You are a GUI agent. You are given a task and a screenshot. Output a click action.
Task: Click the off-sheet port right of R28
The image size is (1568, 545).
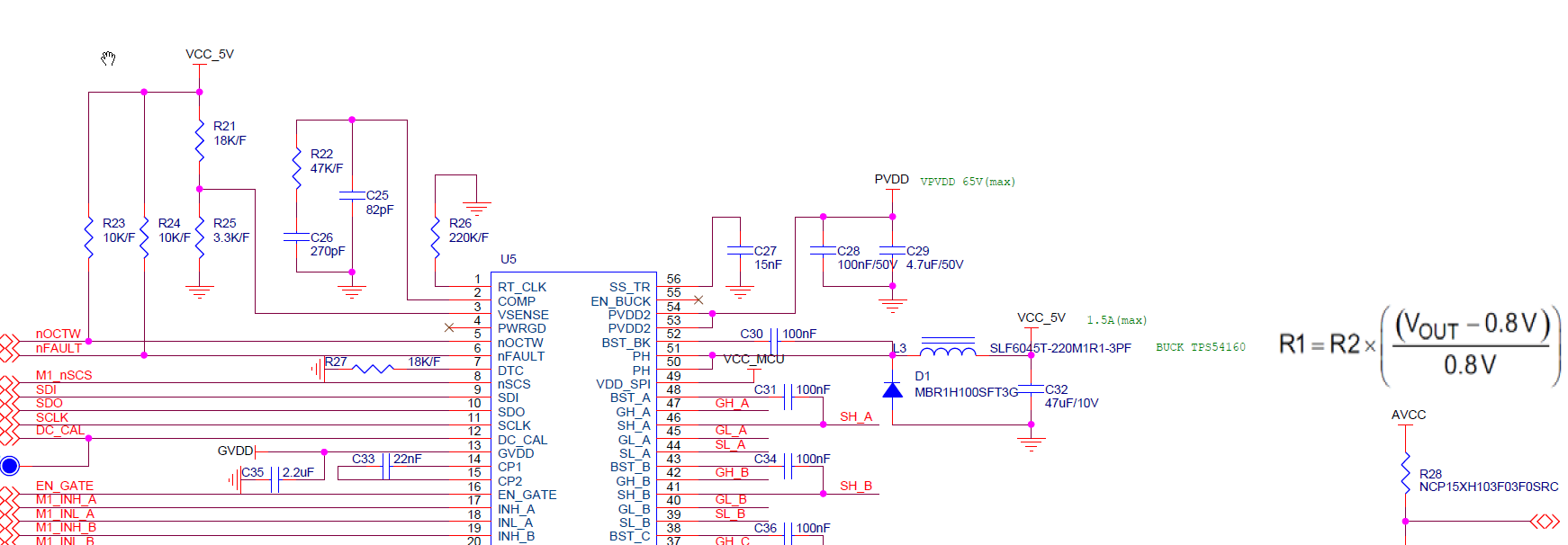(x=1545, y=521)
